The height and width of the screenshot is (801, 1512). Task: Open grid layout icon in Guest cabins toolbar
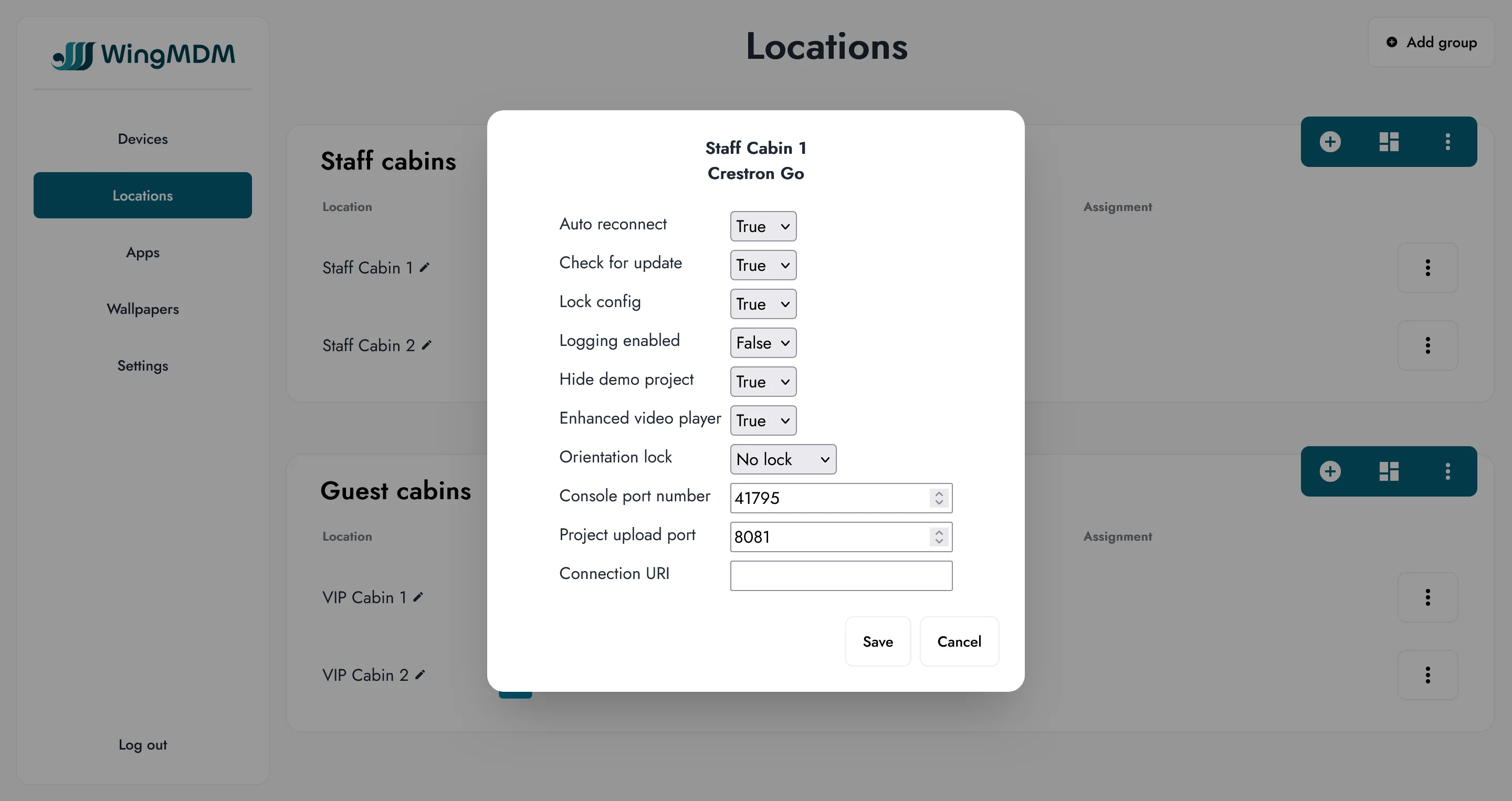[1389, 471]
